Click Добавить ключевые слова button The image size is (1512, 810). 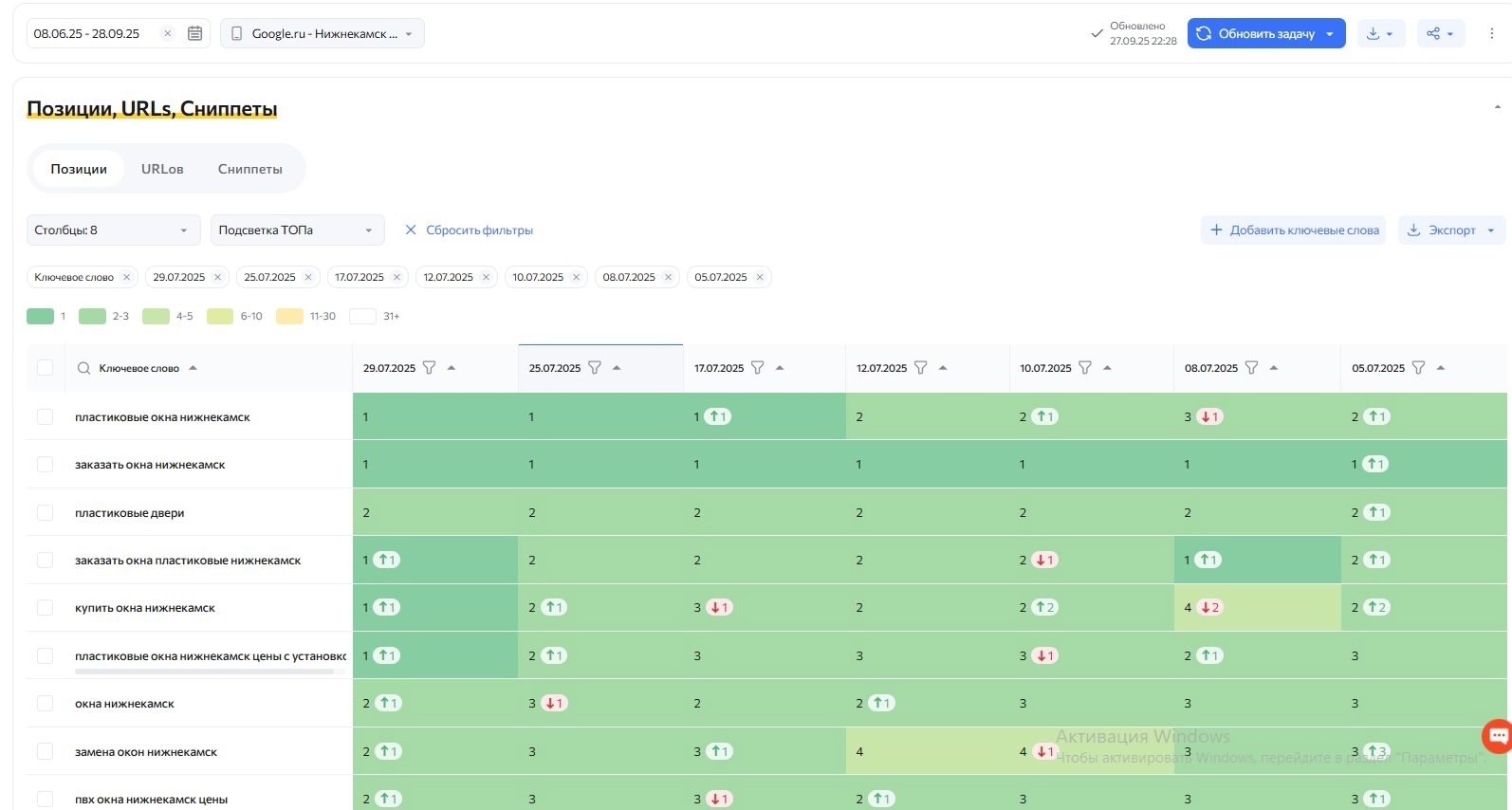click(1294, 230)
